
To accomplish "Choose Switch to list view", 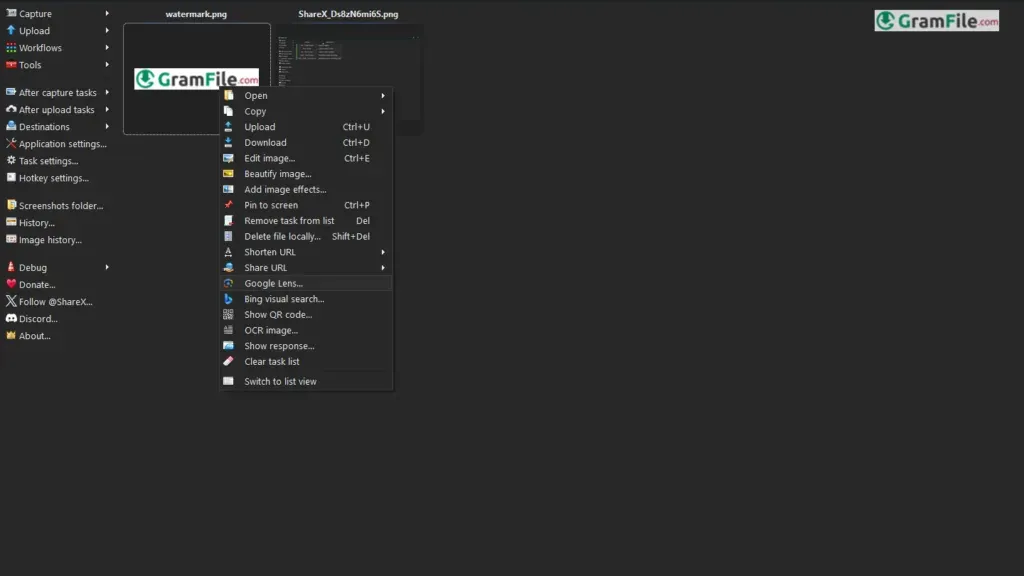I will (306, 381).
